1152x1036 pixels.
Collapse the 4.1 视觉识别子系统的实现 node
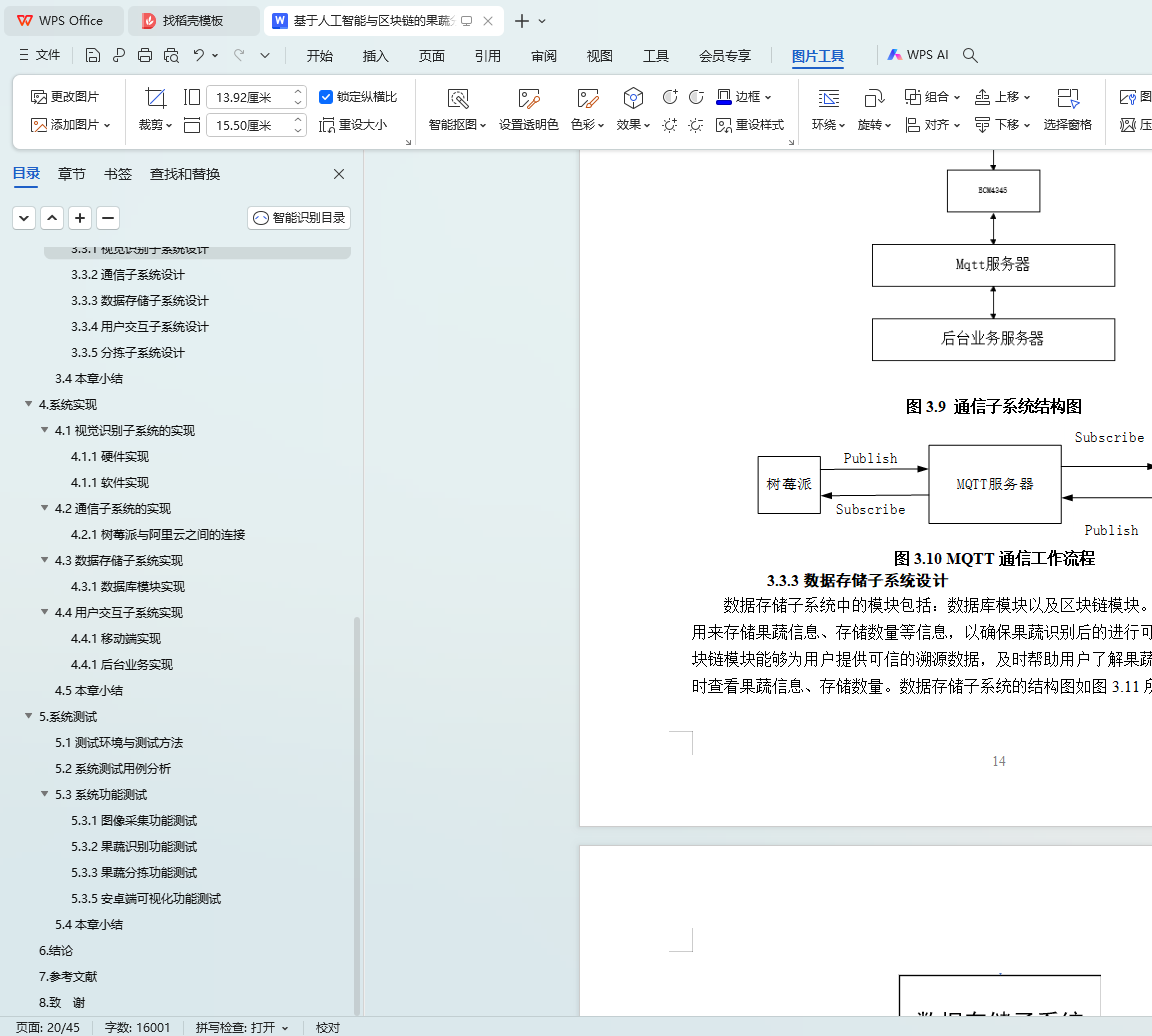coord(45,430)
